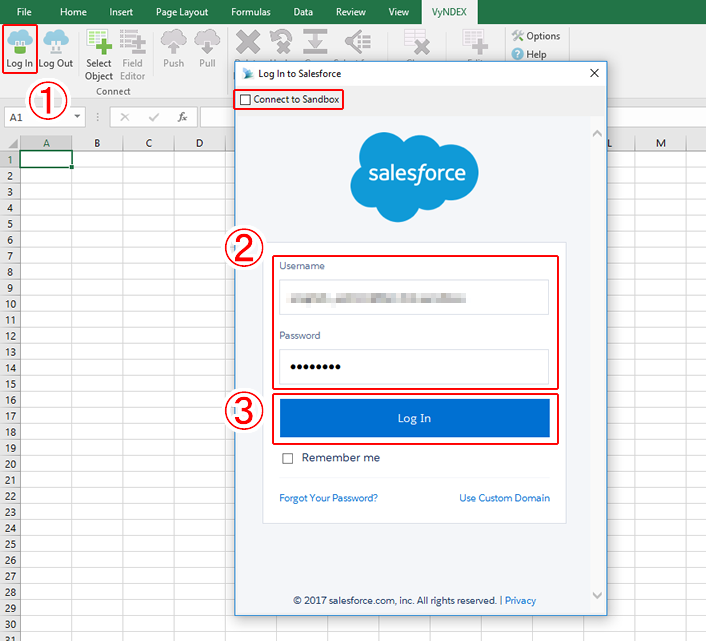Open VyNDEX Options
The image size is (706, 641).
click(x=536, y=36)
